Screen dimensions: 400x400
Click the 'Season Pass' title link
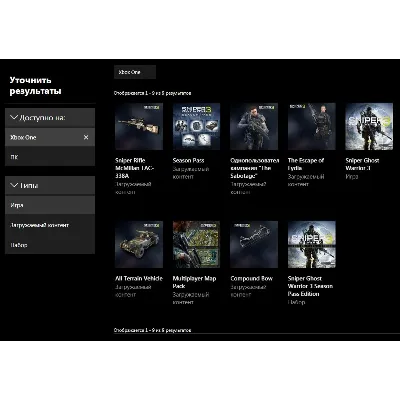pyautogui.click(x=188, y=160)
